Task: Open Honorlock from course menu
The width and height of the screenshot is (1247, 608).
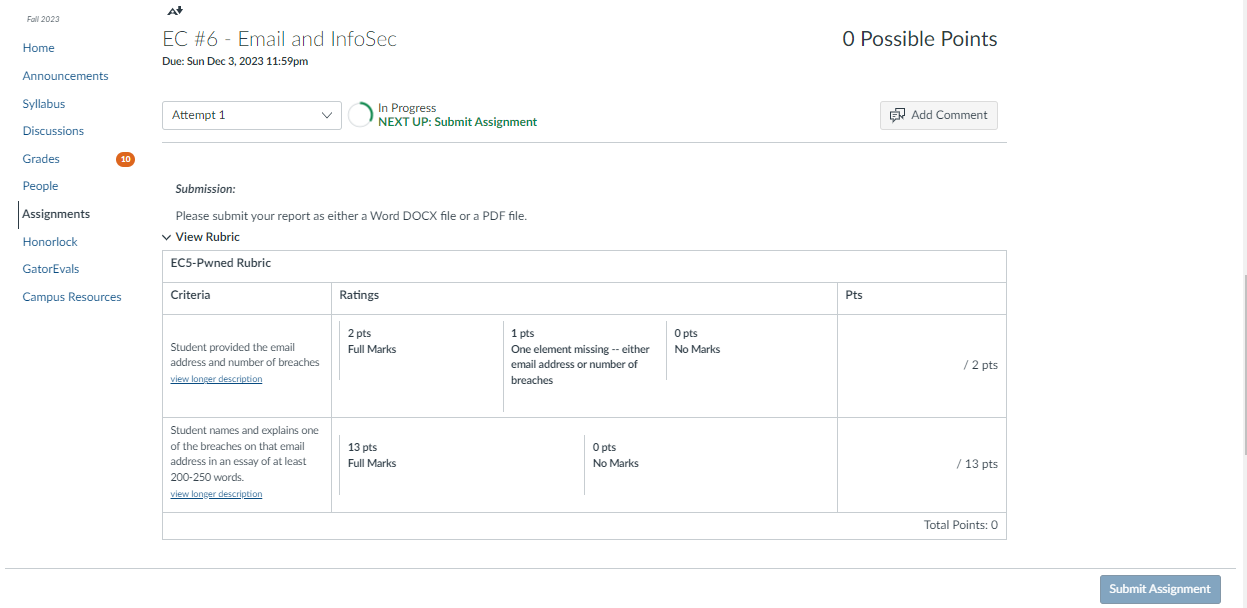Action: click(50, 242)
